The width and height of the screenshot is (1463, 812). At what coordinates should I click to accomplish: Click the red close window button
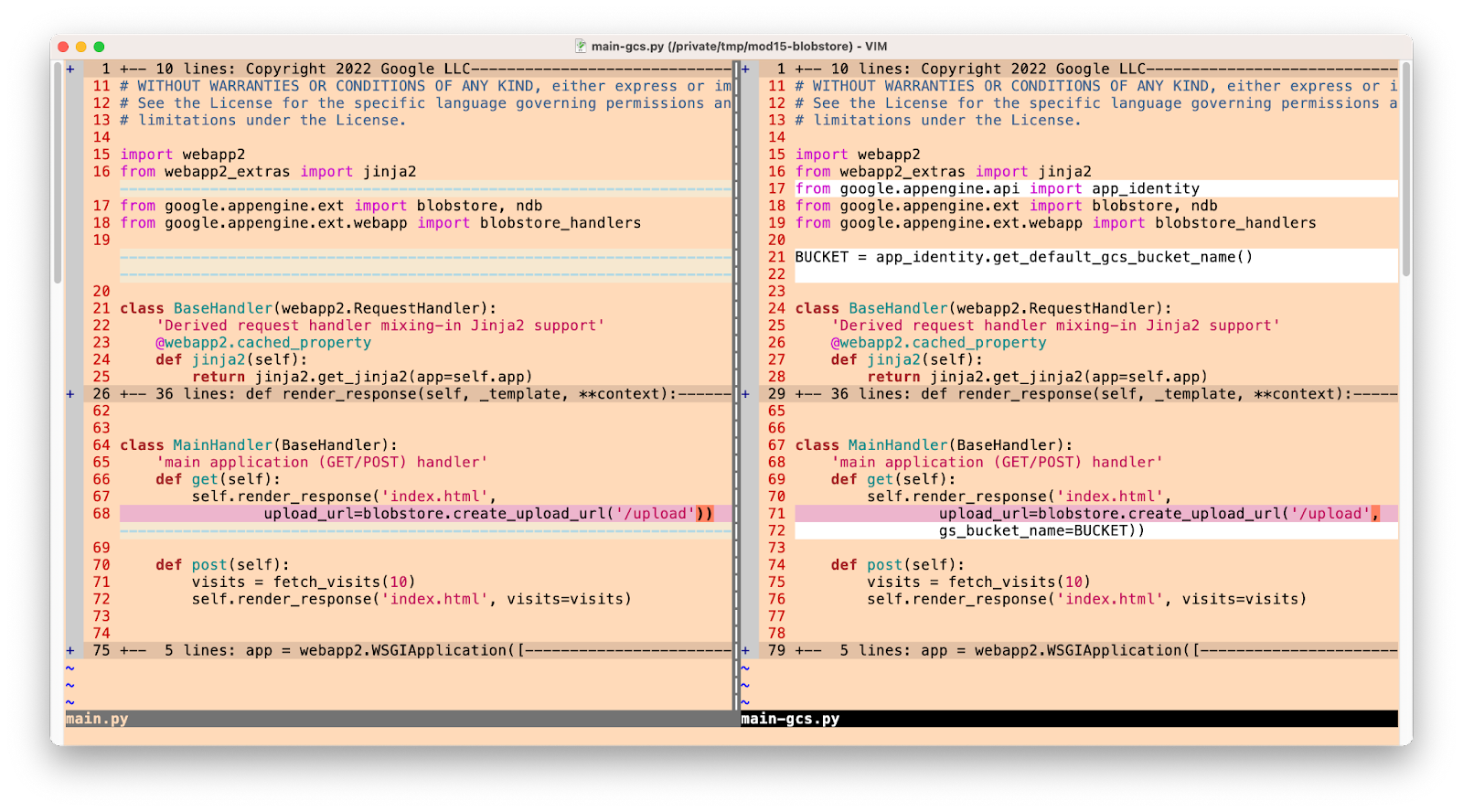point(63,47)
